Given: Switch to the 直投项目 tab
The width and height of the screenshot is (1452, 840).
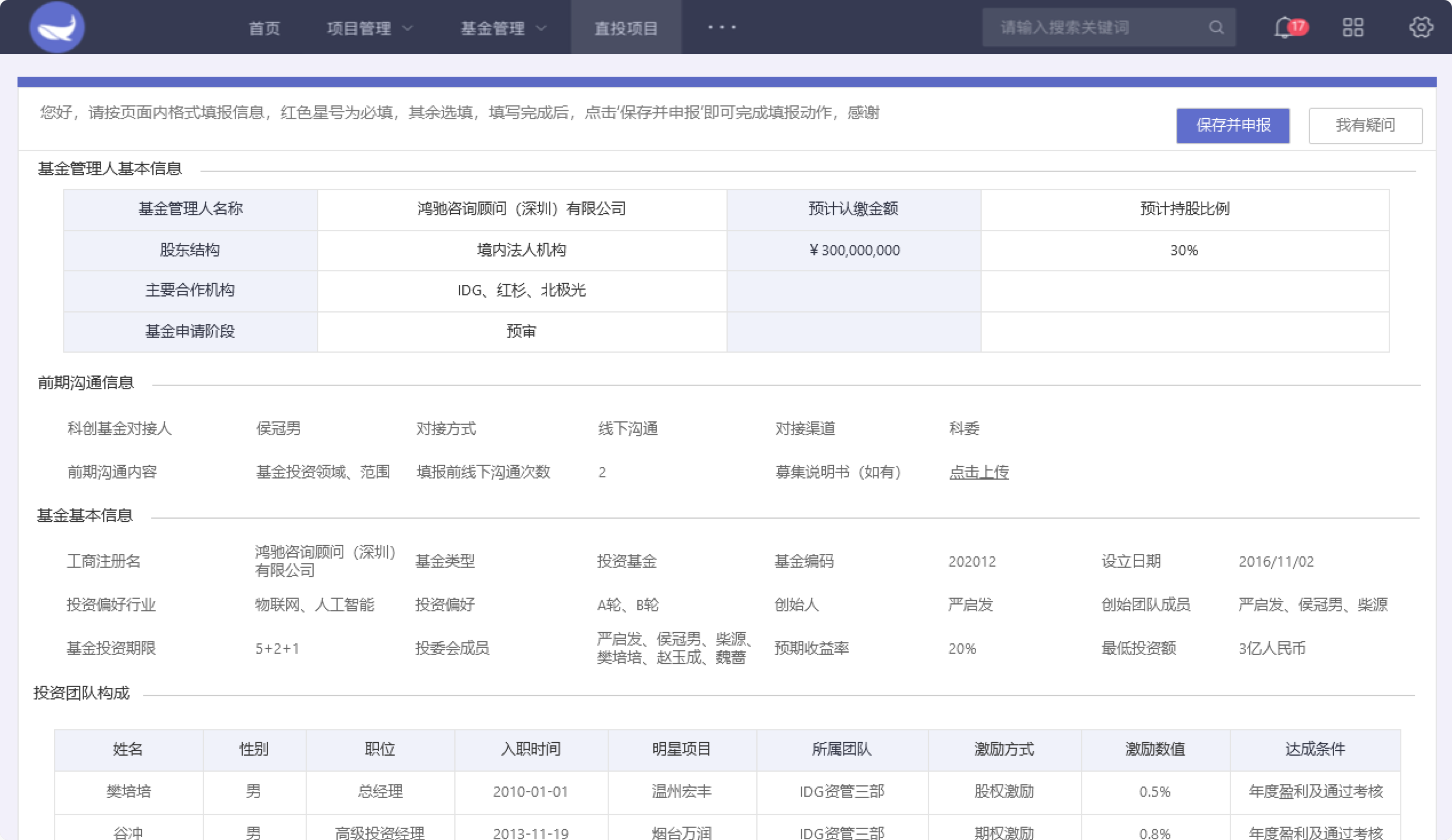Looking at the screenshot, I should click(x=626, y=28).
